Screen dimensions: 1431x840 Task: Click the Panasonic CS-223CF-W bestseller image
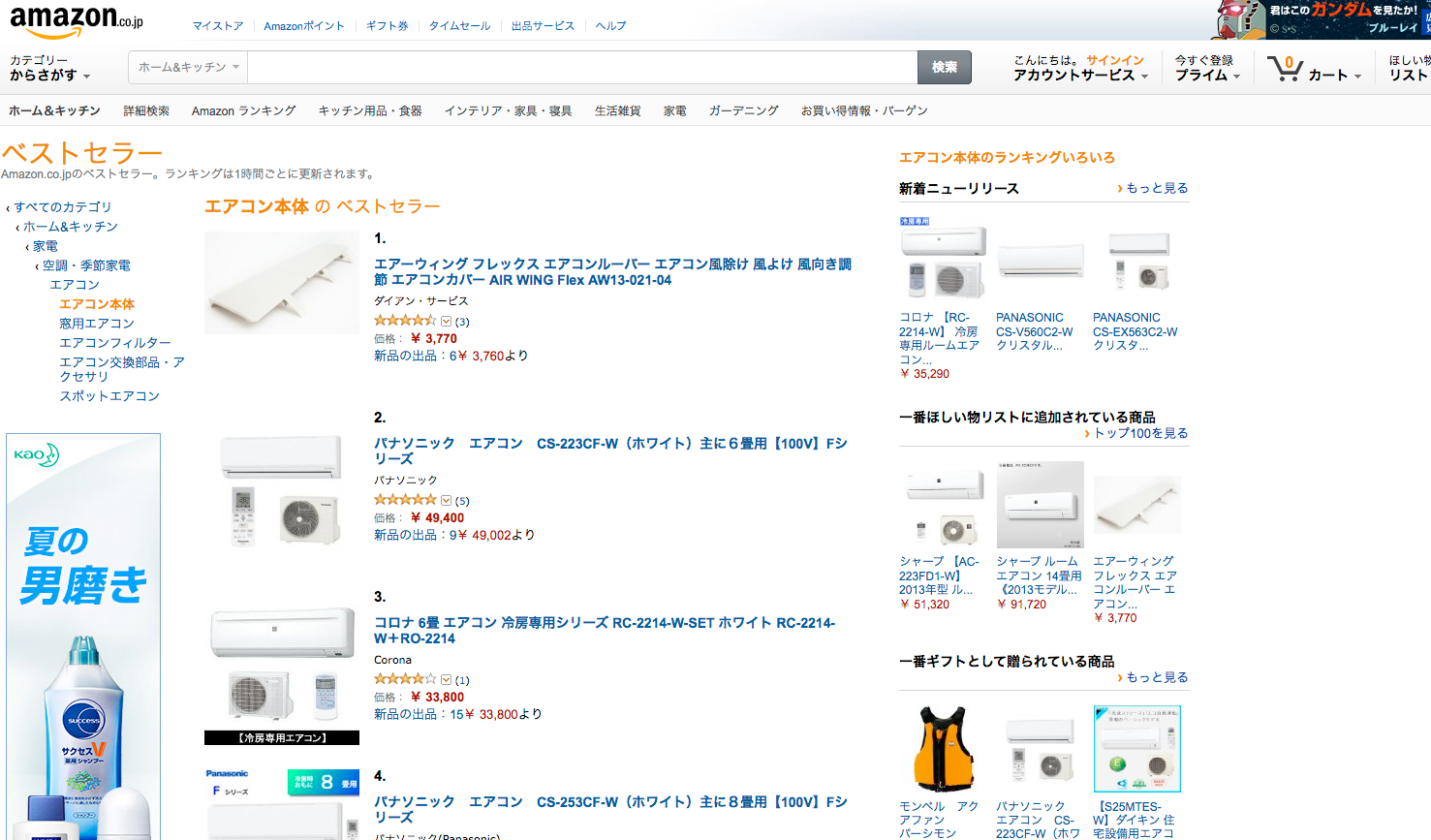282,489
